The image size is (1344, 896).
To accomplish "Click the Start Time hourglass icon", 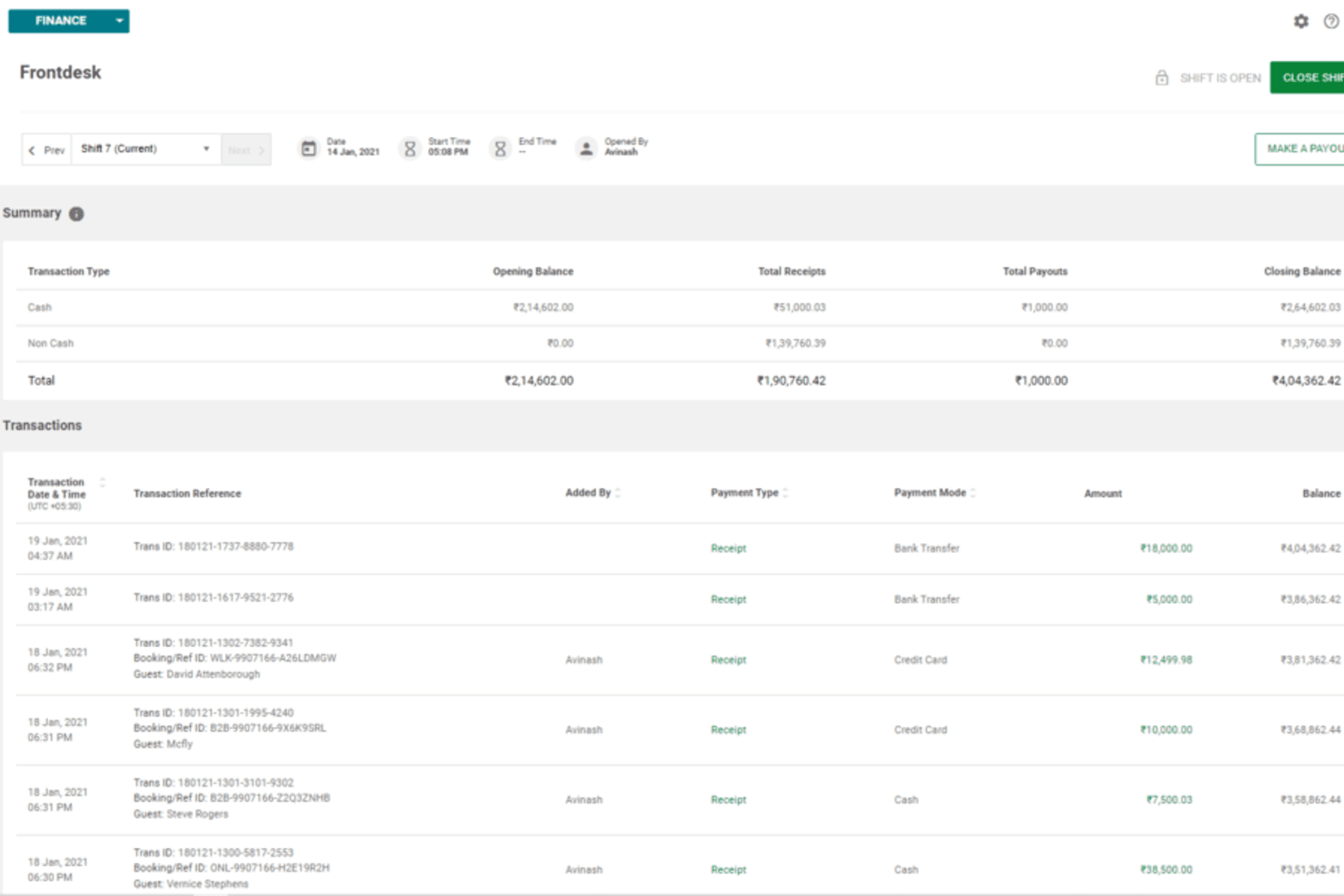I will point(410,149).
